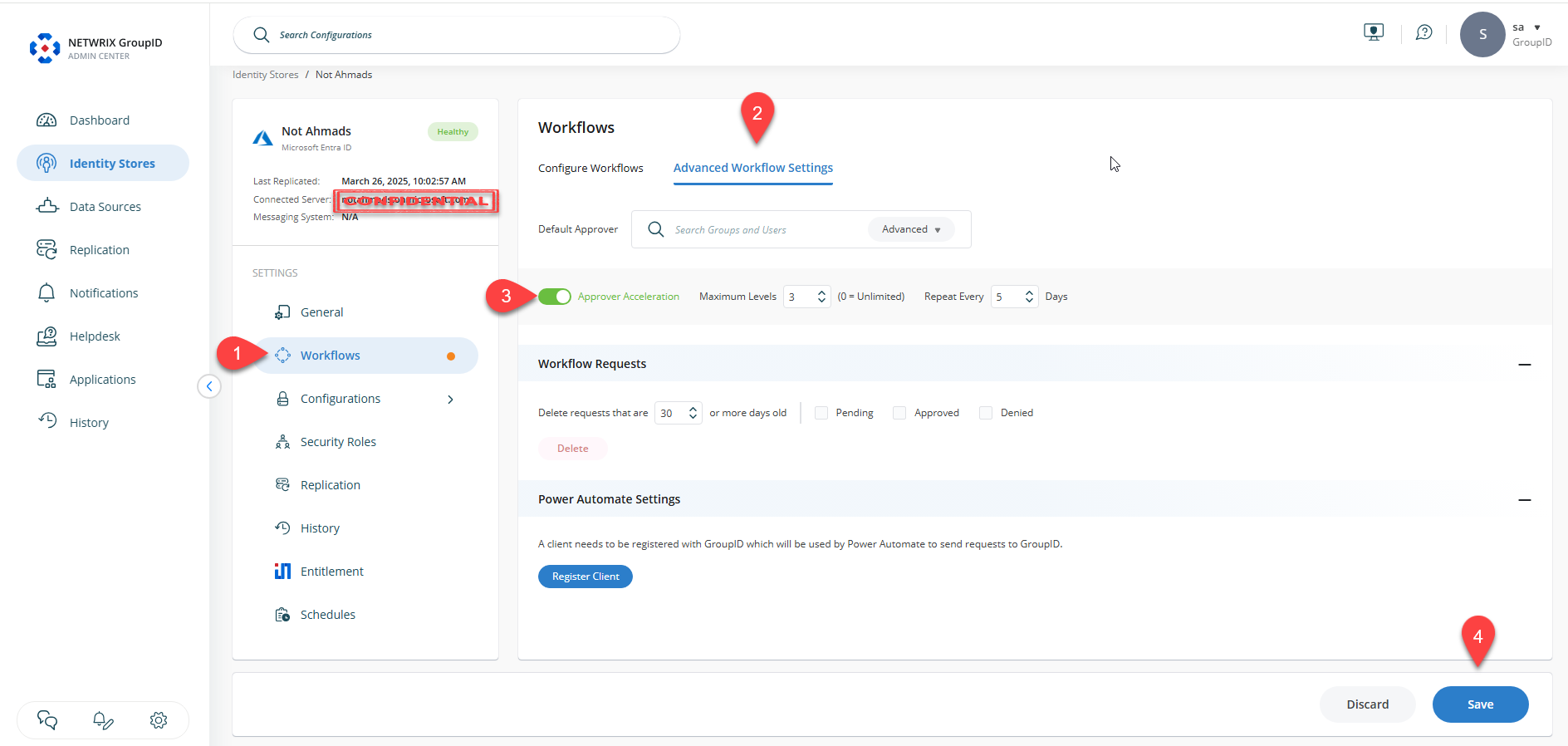Click the Register Client button
The width and height of the screenshot is (1568, 746).
click(586, 577)
